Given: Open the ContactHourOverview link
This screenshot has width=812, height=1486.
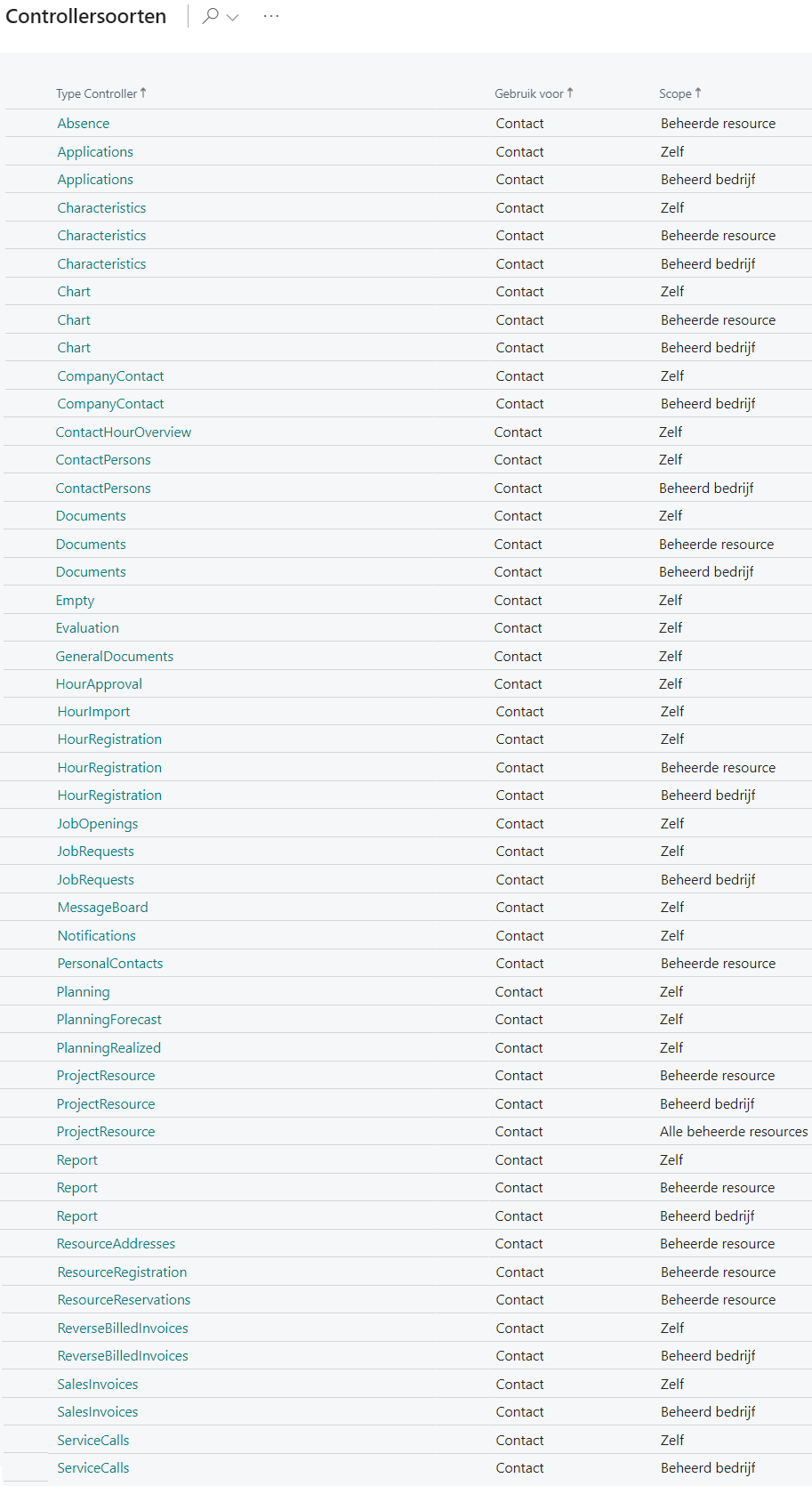Looking at the screenshot, I should click(x=124, y=432).
